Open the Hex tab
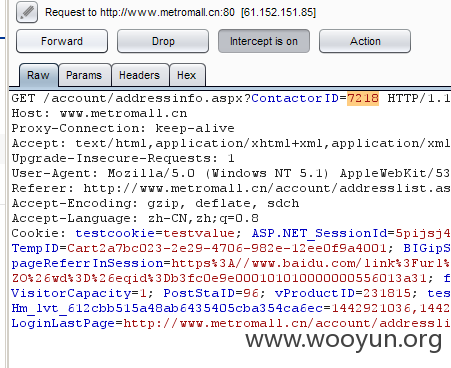This screenshot has width=451, height=368. click(187, 75)
